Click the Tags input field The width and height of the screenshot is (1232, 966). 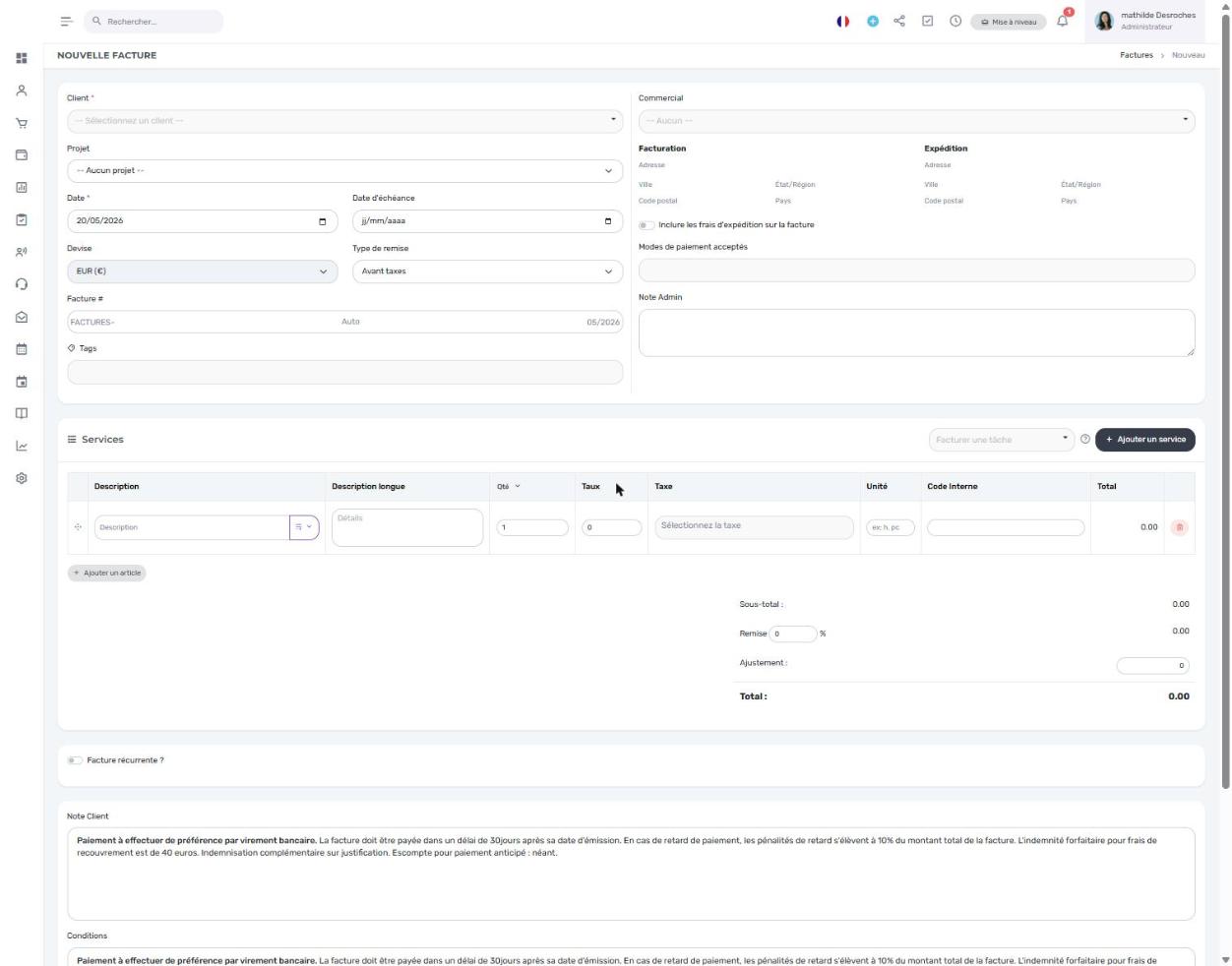pos(344,372)
